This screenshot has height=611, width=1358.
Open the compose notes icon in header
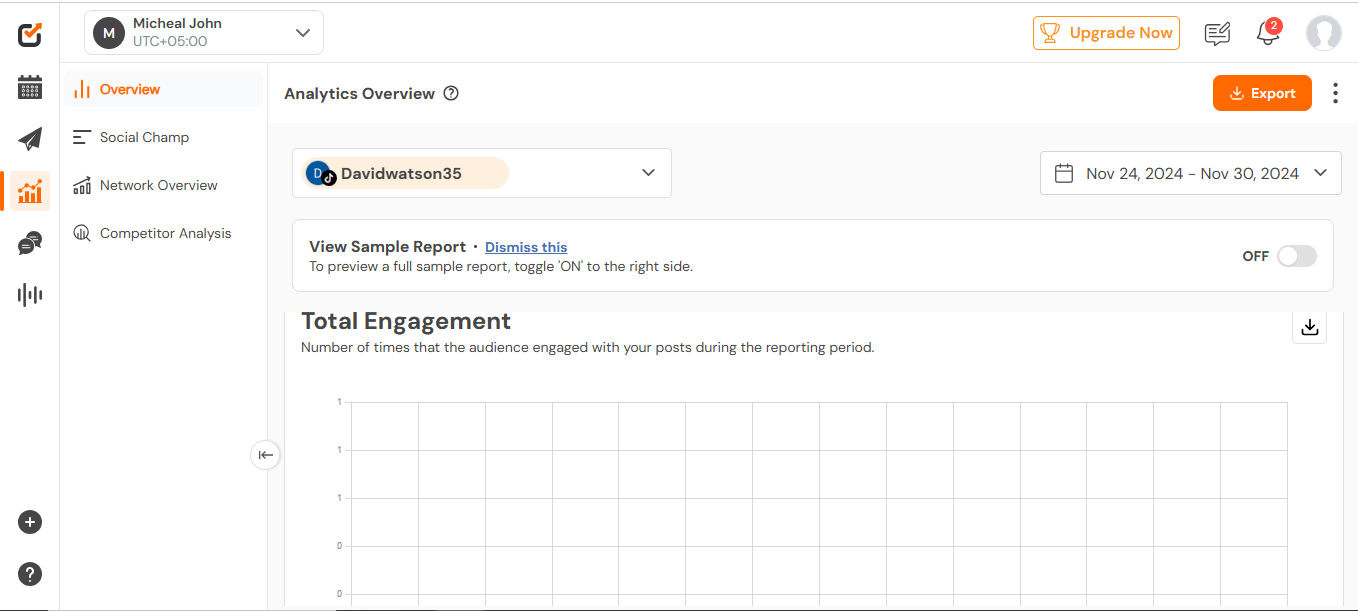pyautogui.click(x=1217, y=34)
